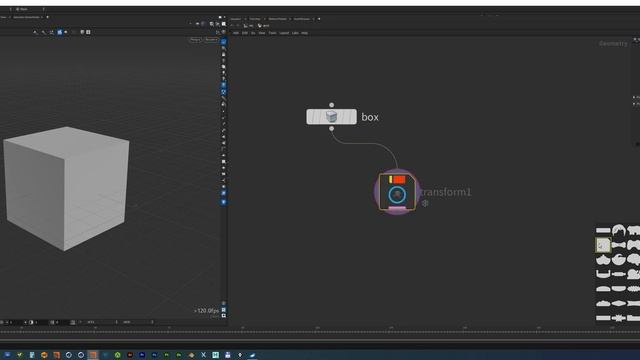
Task: Pick the arch-shaped node shape in palette
Action: (619, 230)
